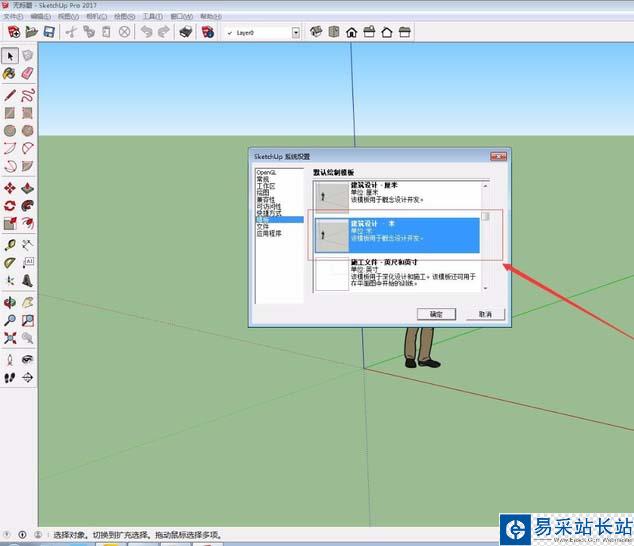Activate the Move tool
Viewport: 634px width, 546px height.
click(10, 188)
